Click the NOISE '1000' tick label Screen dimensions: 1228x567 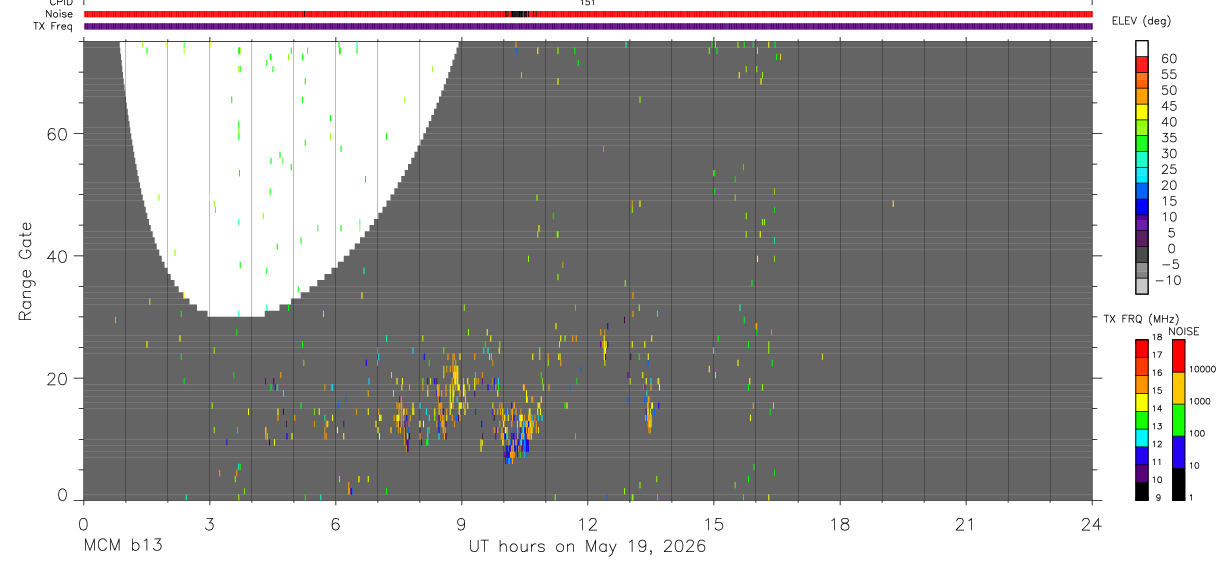1200,402
